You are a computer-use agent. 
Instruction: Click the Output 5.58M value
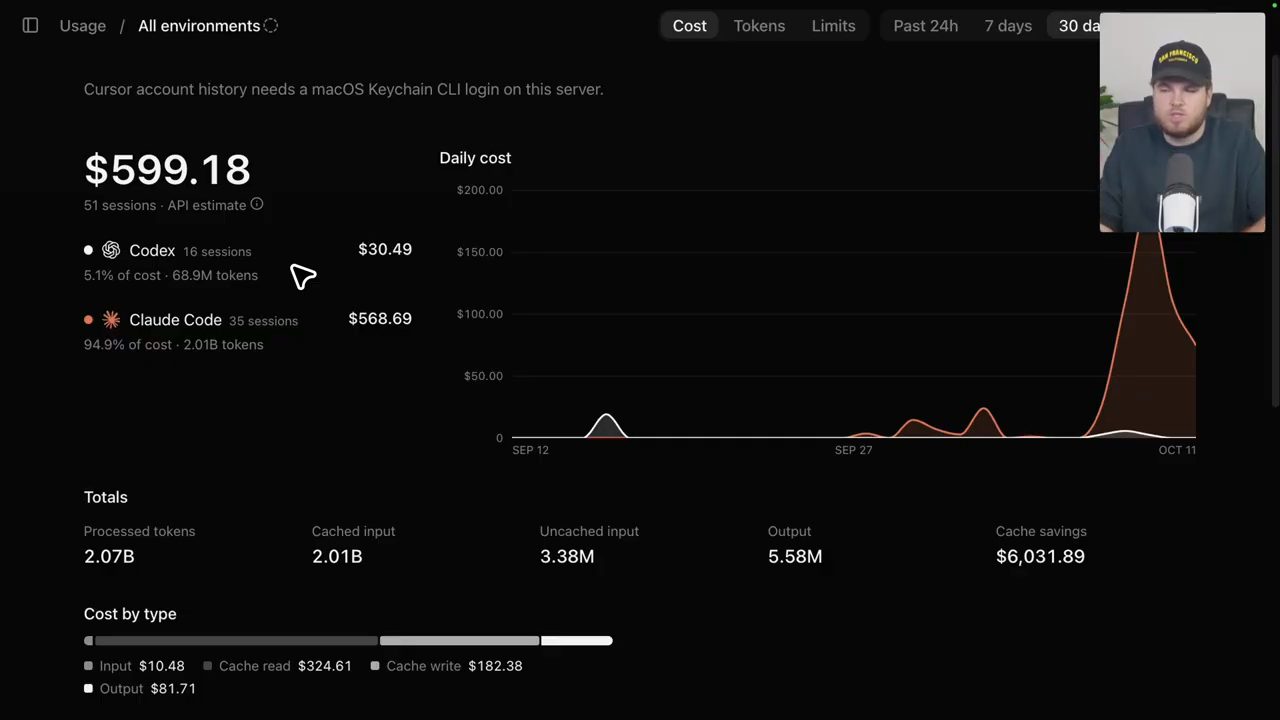795,556
